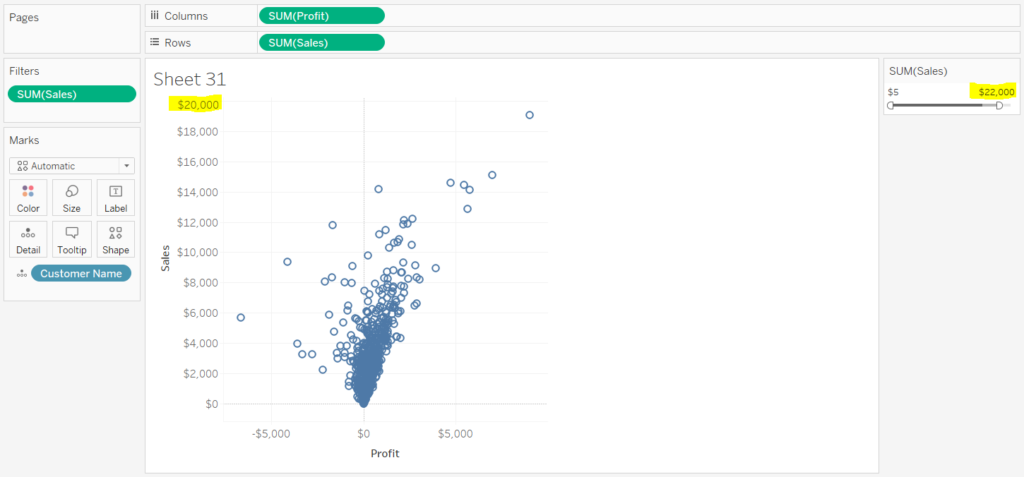The width and height of the screenshot is (1024, 477).
Task: Open the Tooltip editor
Action: (x=72, y=238)
